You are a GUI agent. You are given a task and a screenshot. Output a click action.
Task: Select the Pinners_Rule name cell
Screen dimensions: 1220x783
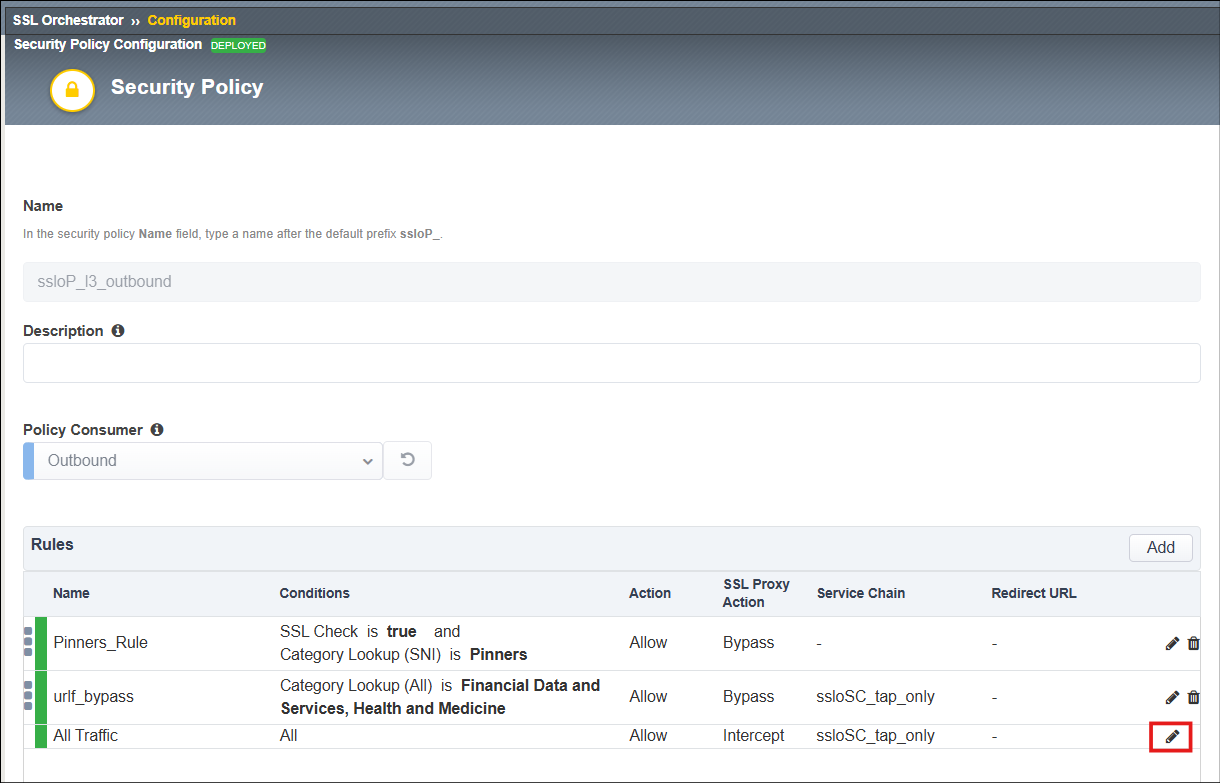click(x=100, y=642)
